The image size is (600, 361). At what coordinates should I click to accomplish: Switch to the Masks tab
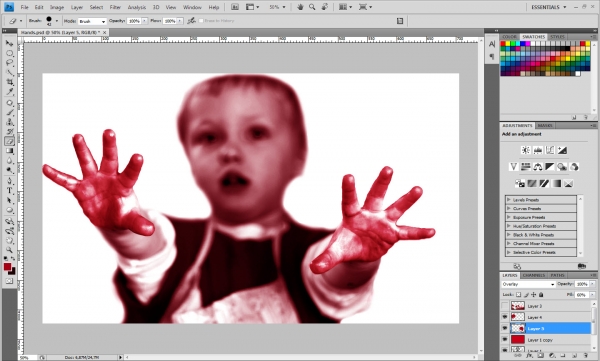point(545,126)
